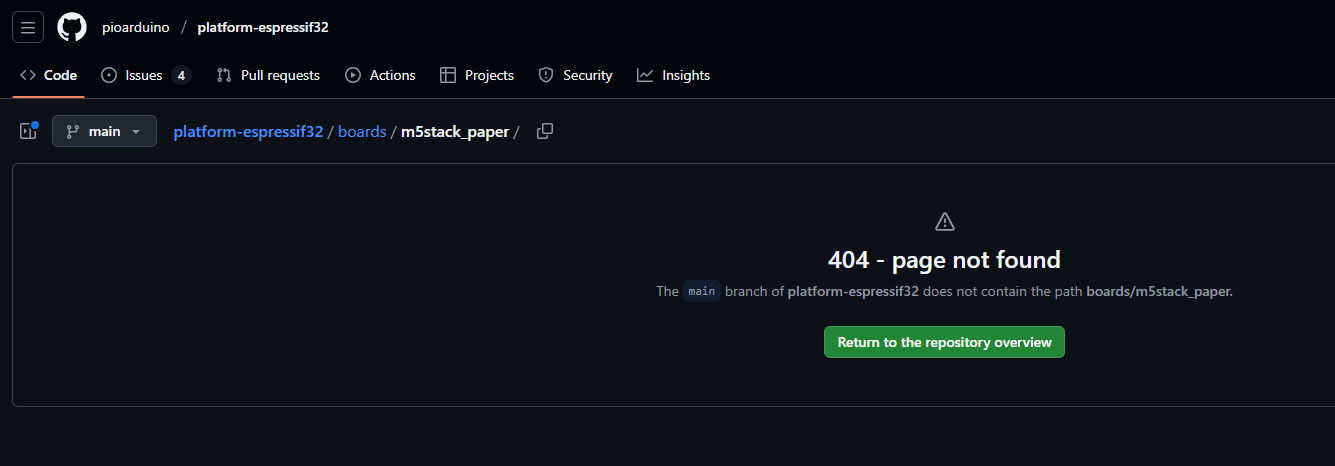1335x466 pixels.
Task: Navigate to boards folder in breadcrumb
Action: click(x=362, y=132)
